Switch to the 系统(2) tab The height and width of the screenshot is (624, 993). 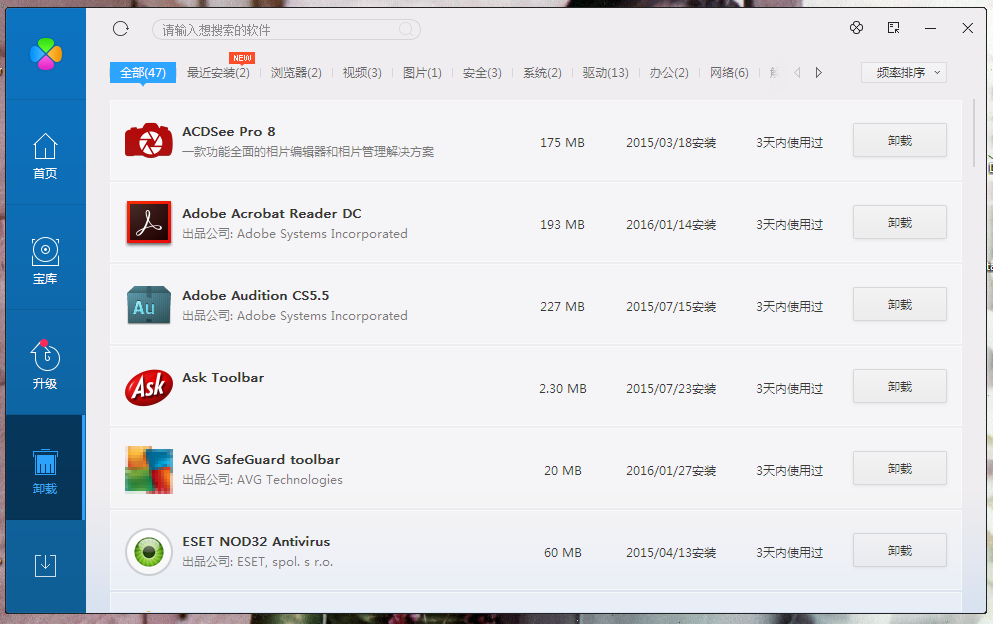point(542,73)
